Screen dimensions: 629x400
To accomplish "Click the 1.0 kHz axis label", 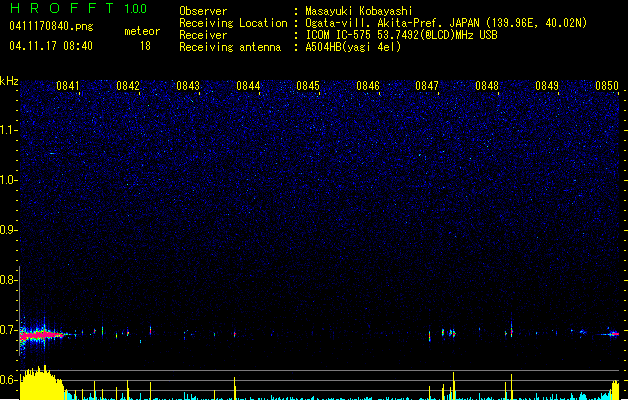I will 8,180.
